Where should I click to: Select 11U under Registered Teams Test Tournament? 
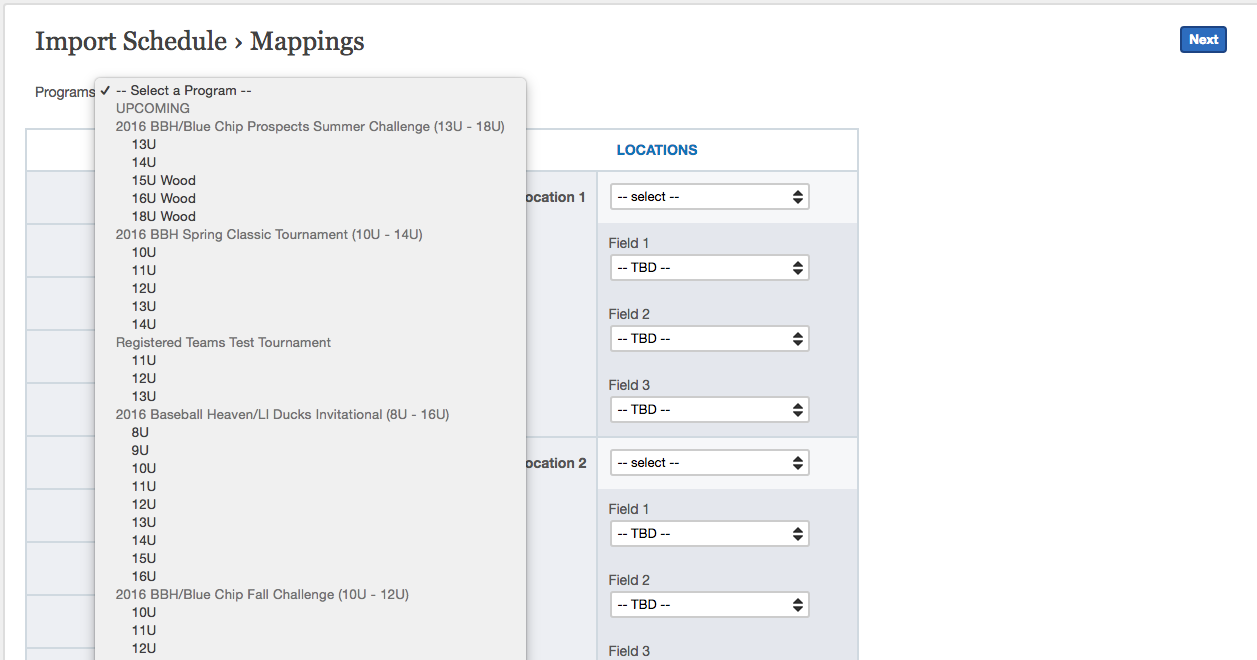310,360
